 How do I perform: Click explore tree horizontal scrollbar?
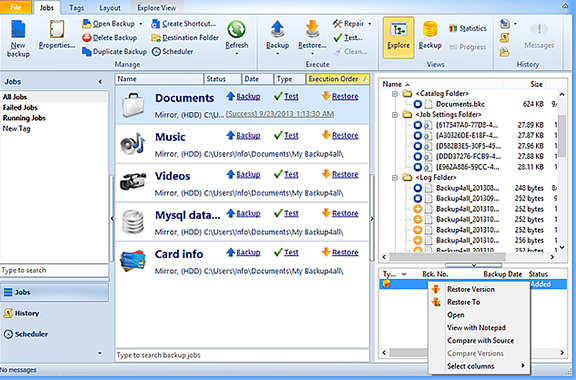(x=447, y=257)
